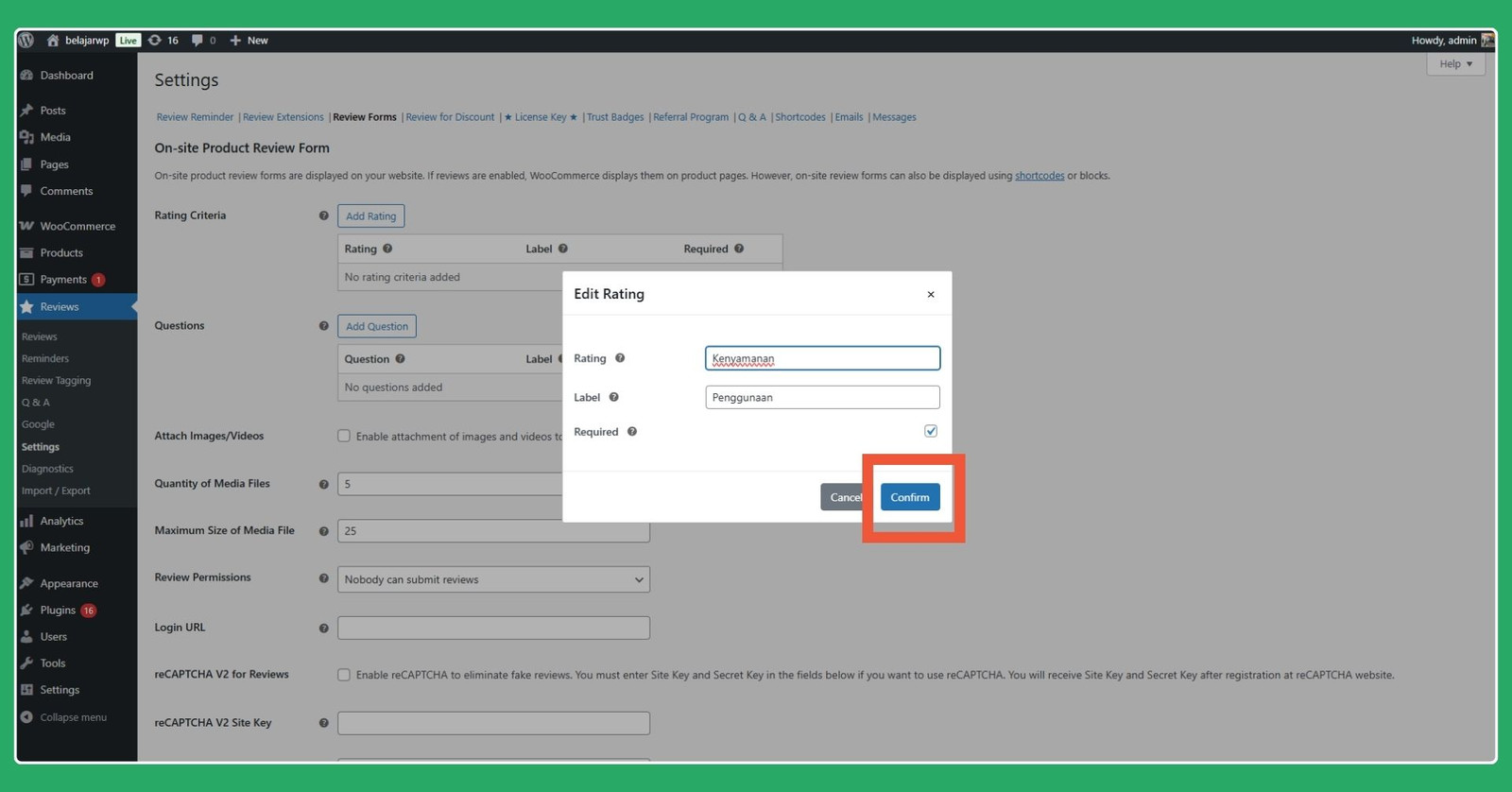
Task: Click help icon next to dialog Label field
Action: [x=613, y=398]
